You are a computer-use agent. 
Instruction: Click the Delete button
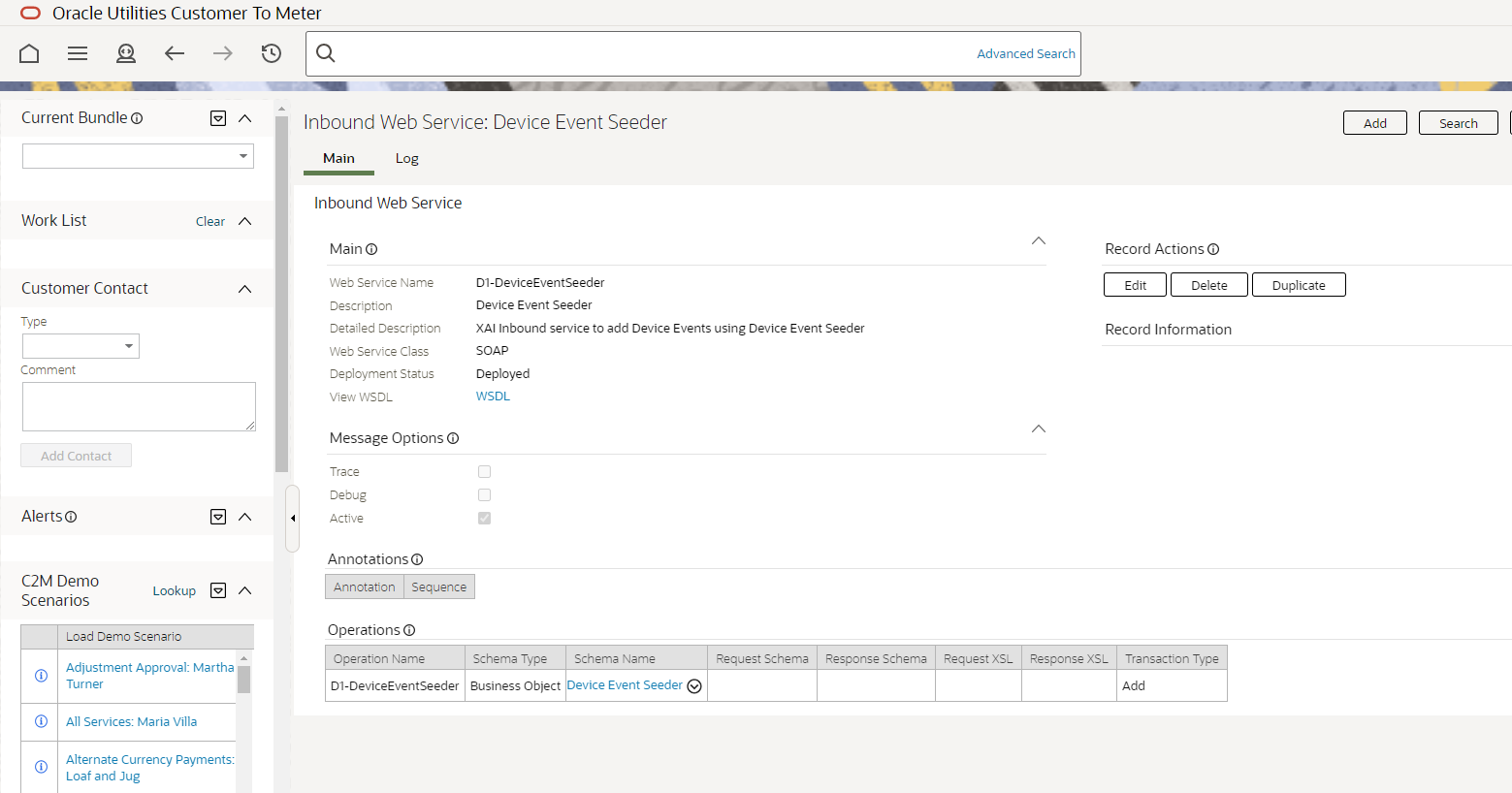click(1209, 285)
